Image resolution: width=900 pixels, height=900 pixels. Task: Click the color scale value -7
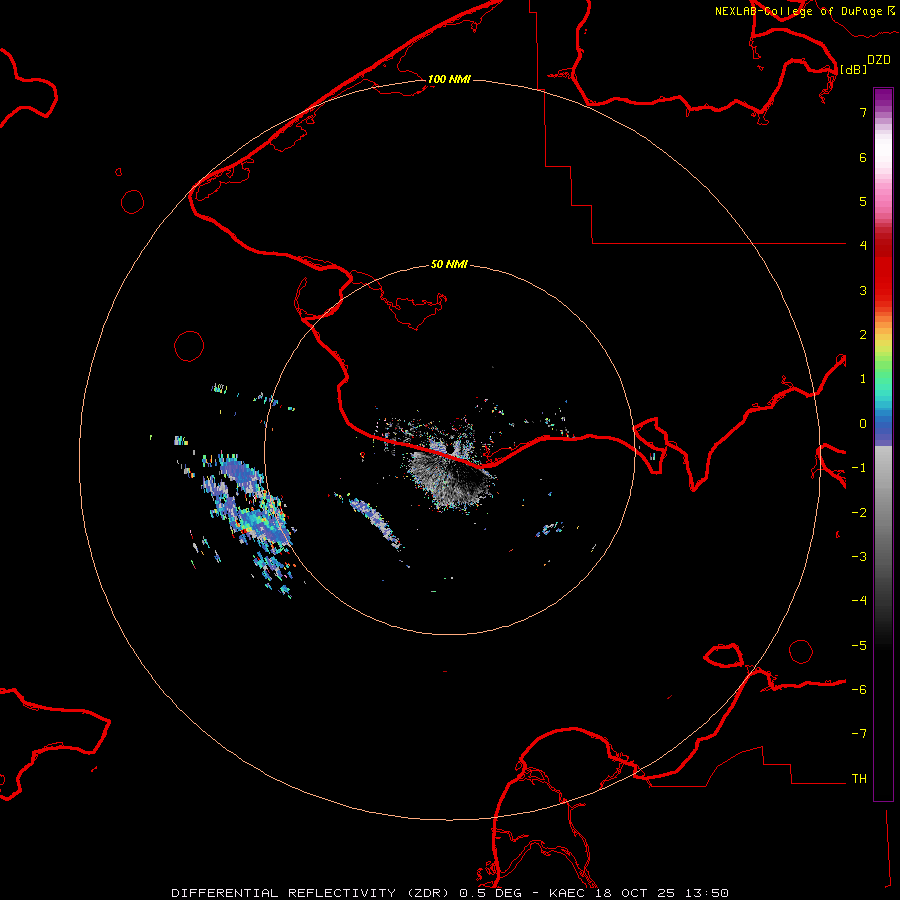click(x=859, y=734)
